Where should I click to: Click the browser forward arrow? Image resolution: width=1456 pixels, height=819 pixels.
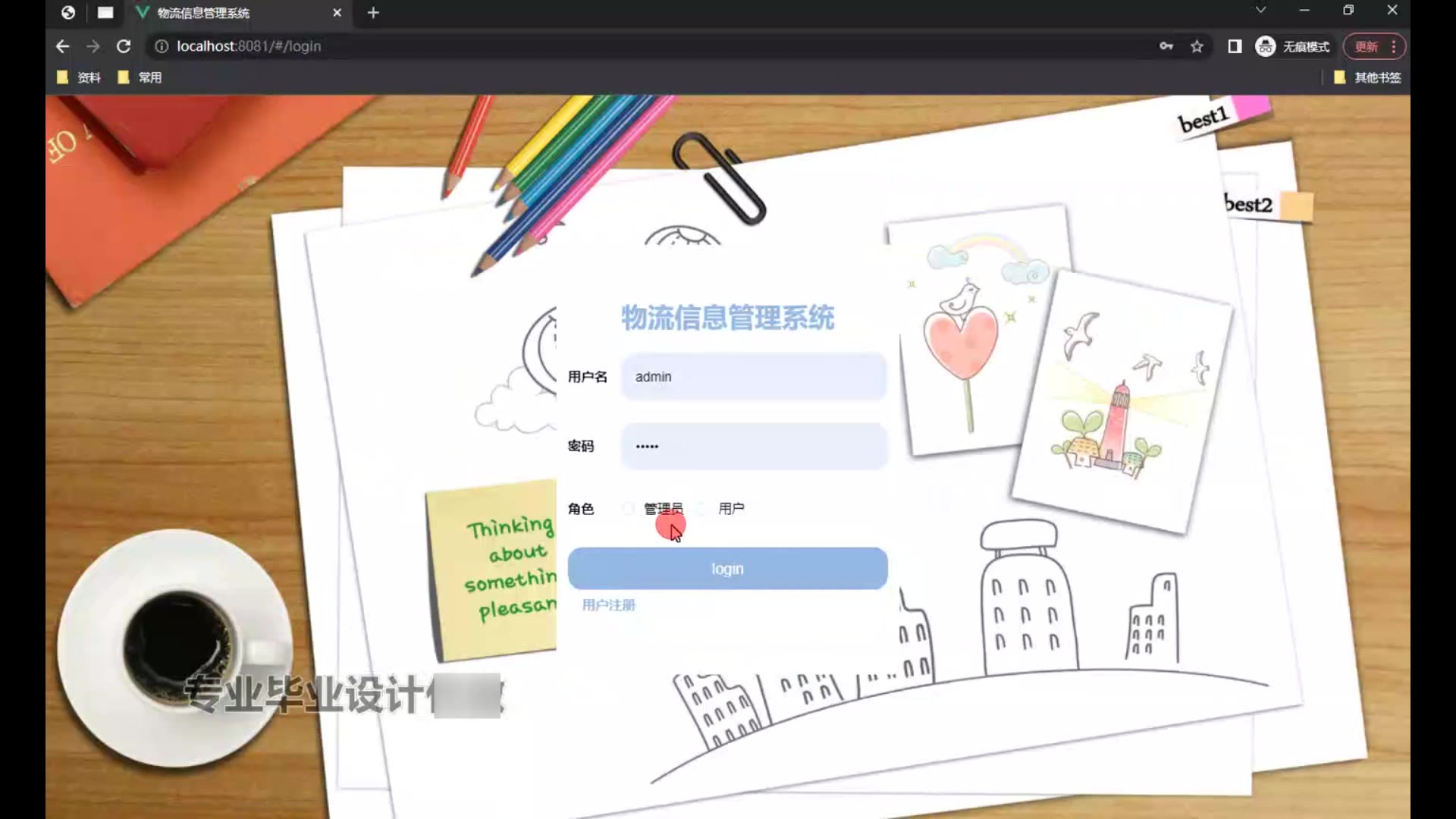(93, 46)
